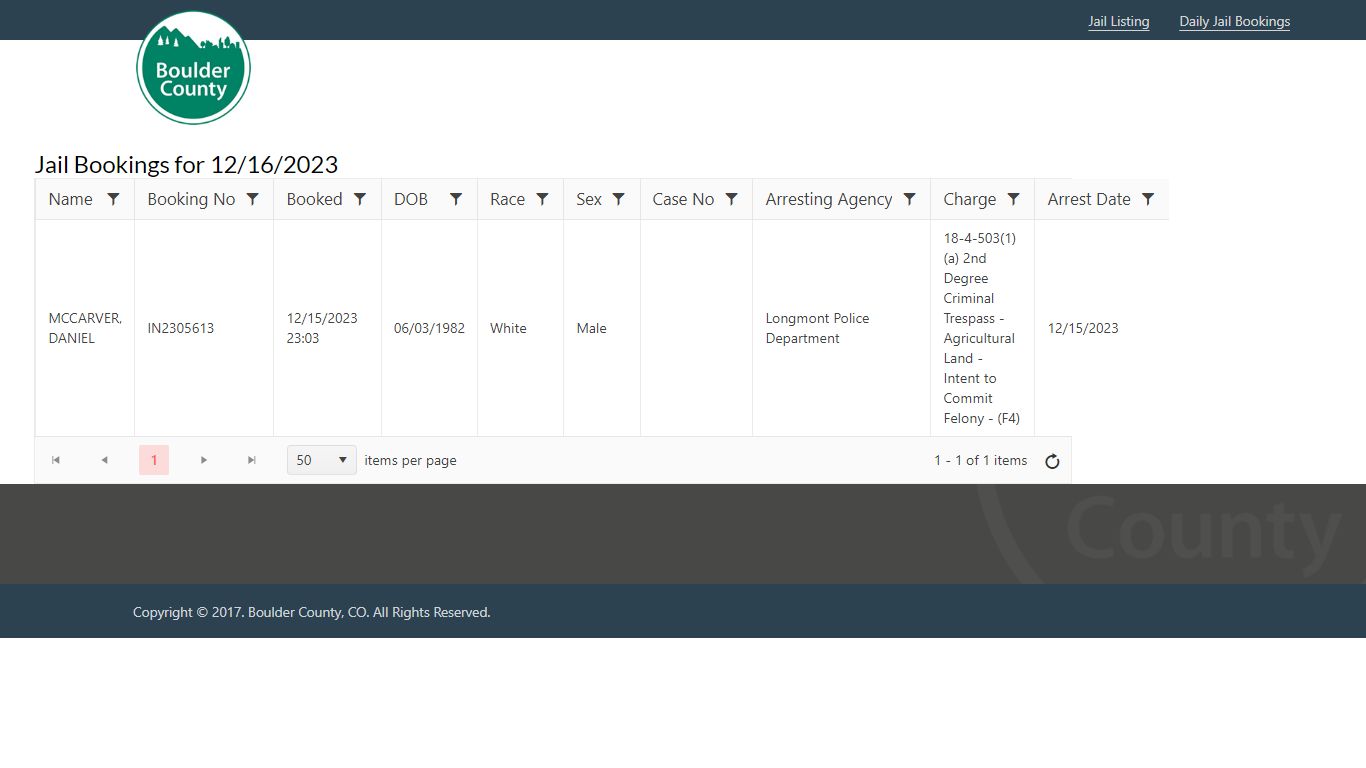Open the Arresting Agency column filter icon

coord(909,199)
